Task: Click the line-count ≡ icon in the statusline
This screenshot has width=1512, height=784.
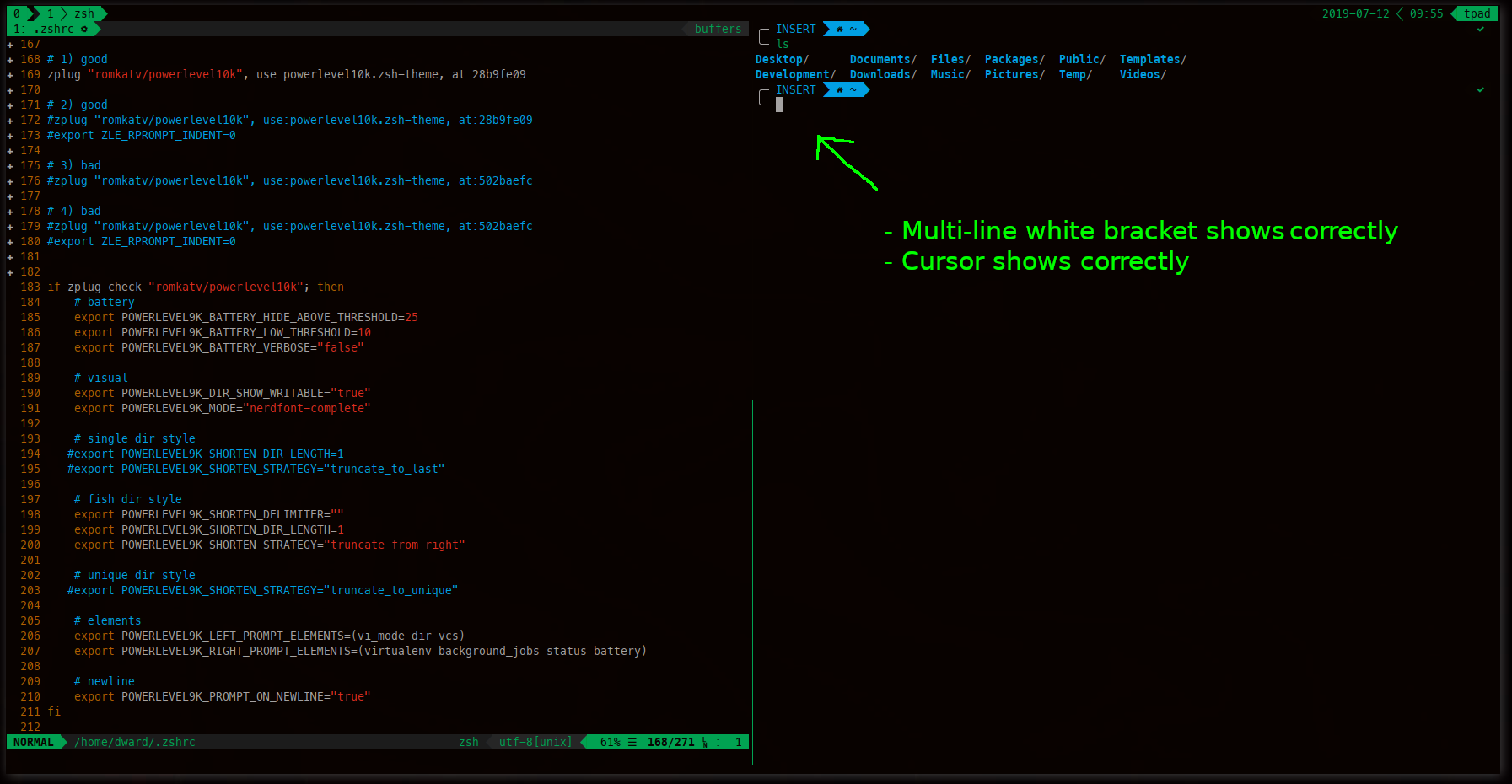Action: (x=632, y=742)
